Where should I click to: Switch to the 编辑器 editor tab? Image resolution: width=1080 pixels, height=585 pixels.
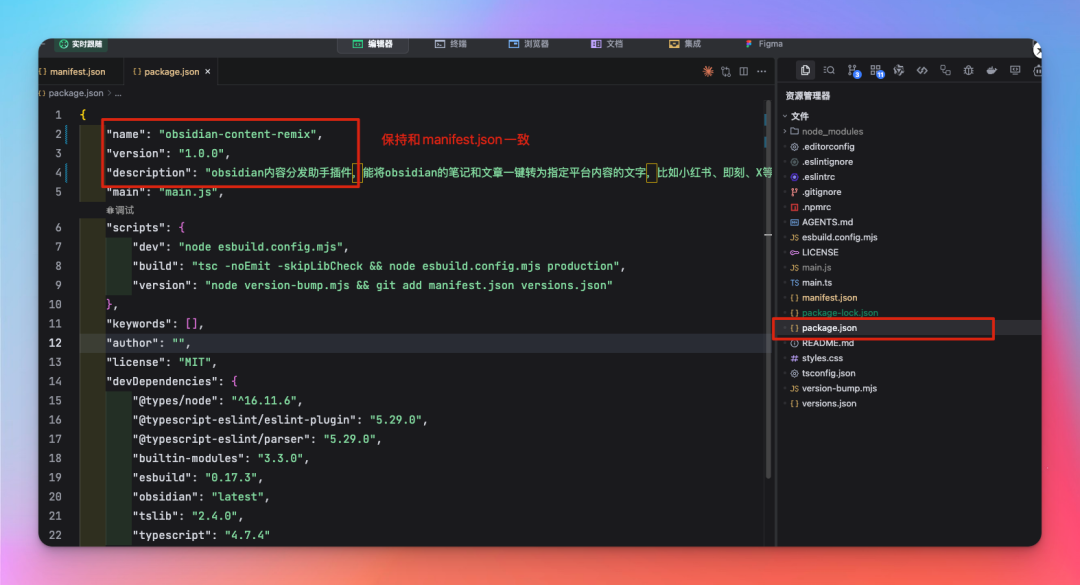(x=373, y=44)
